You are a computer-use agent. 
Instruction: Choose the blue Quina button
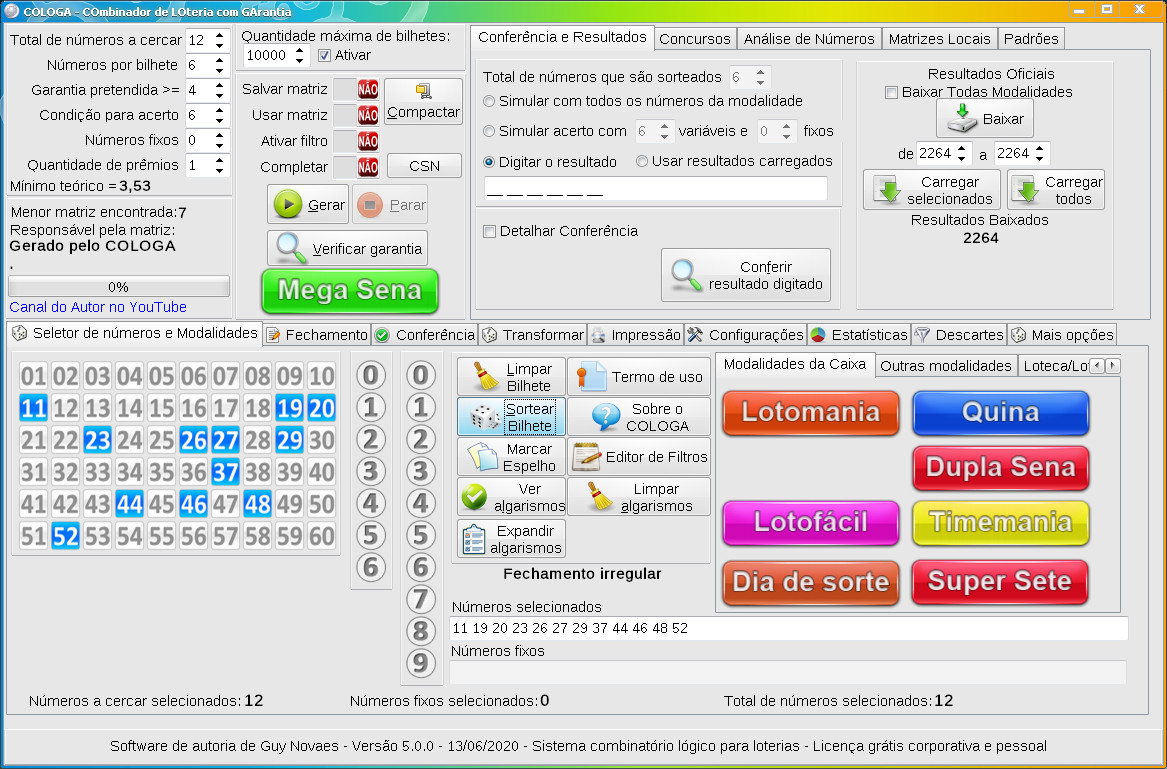[1000, 412]
